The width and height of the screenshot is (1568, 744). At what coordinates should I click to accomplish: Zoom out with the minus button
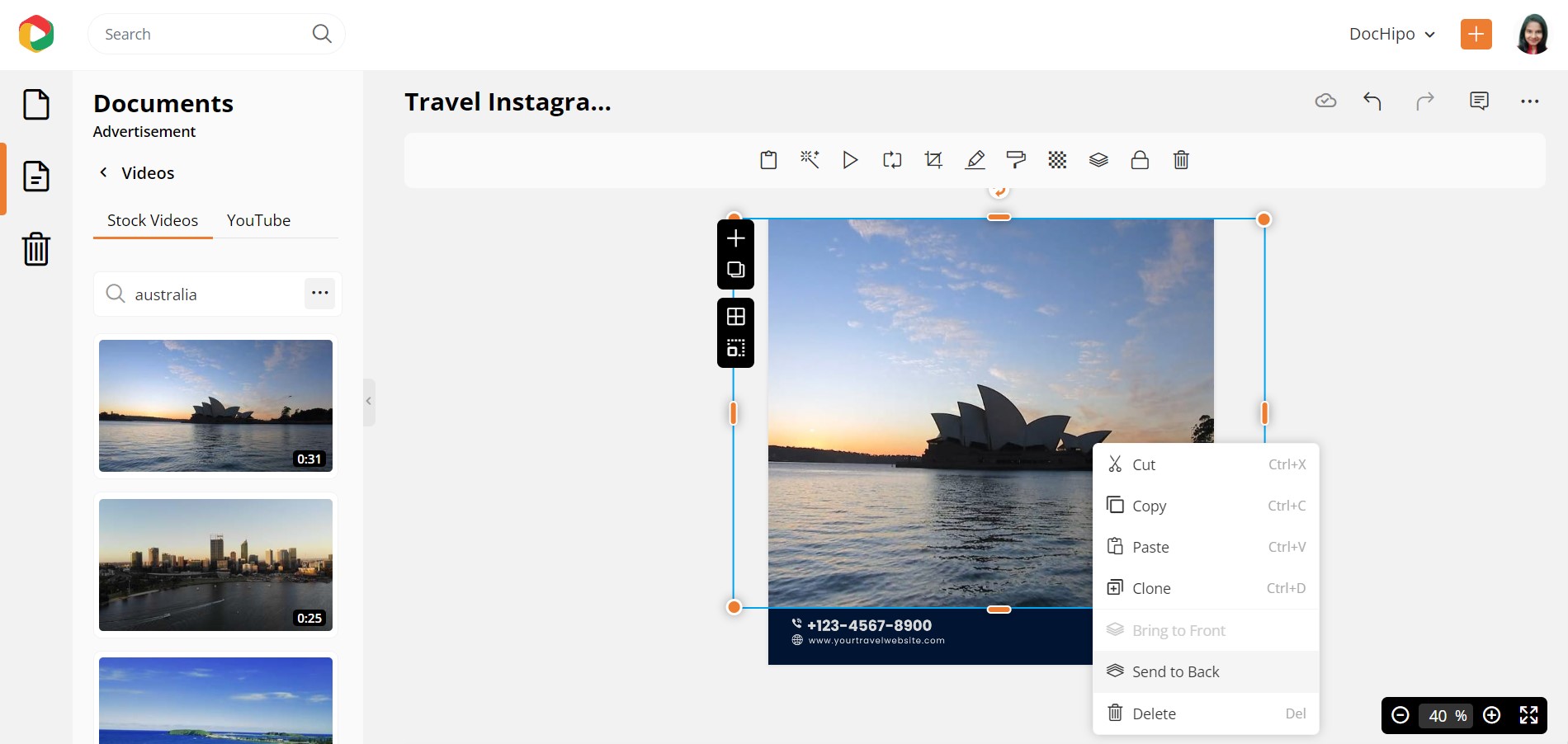pyautogui.click(x=1400, y=715)
